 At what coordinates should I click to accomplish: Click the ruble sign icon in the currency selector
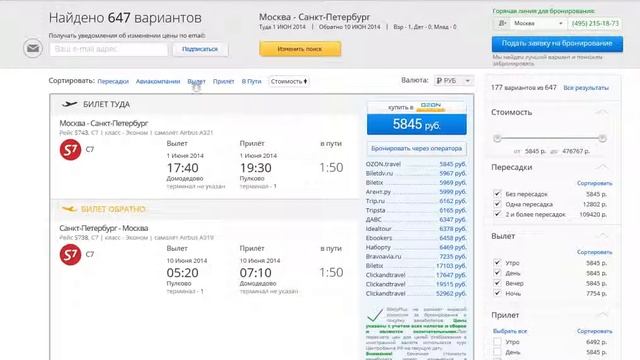pyautogui.click(x=439, y=81)
